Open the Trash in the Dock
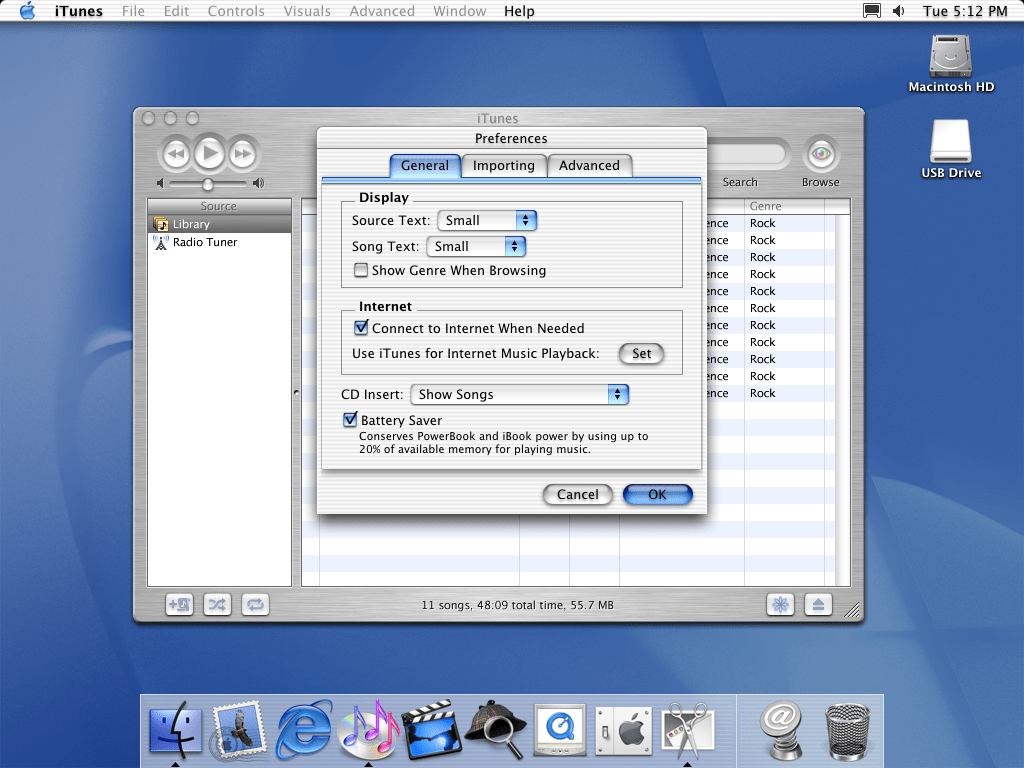The height and width of the screenshot is (768, 1024). pyautogui.click(x=847, y=731)
